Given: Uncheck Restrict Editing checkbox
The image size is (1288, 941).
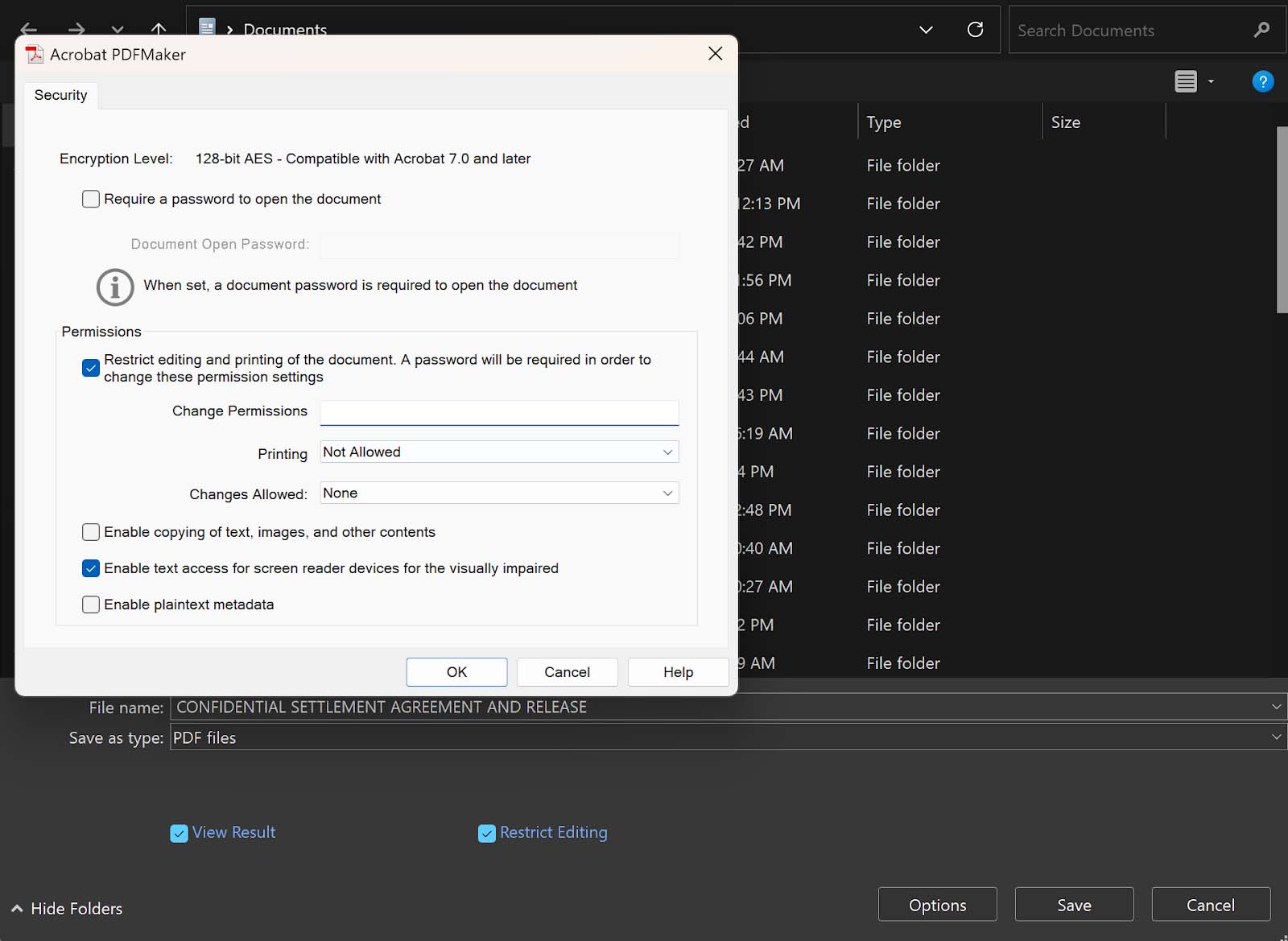Looking at the screenshot, I should (x=486, y=833).
